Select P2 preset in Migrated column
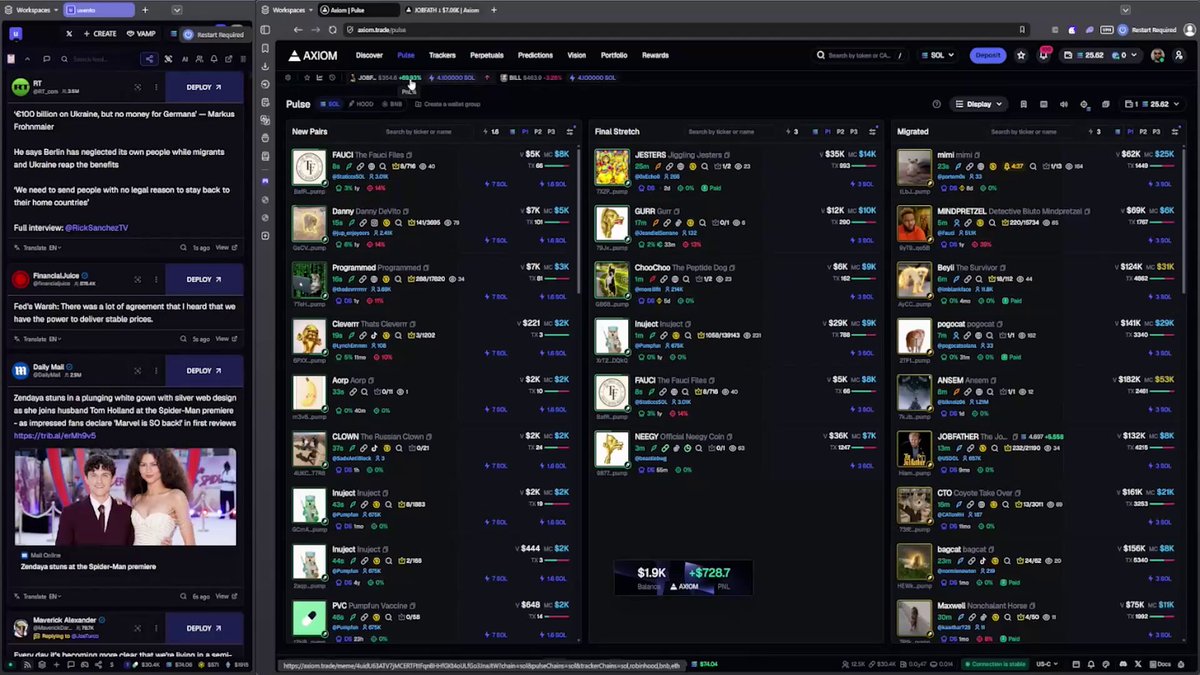 (x=1143, y=131)
